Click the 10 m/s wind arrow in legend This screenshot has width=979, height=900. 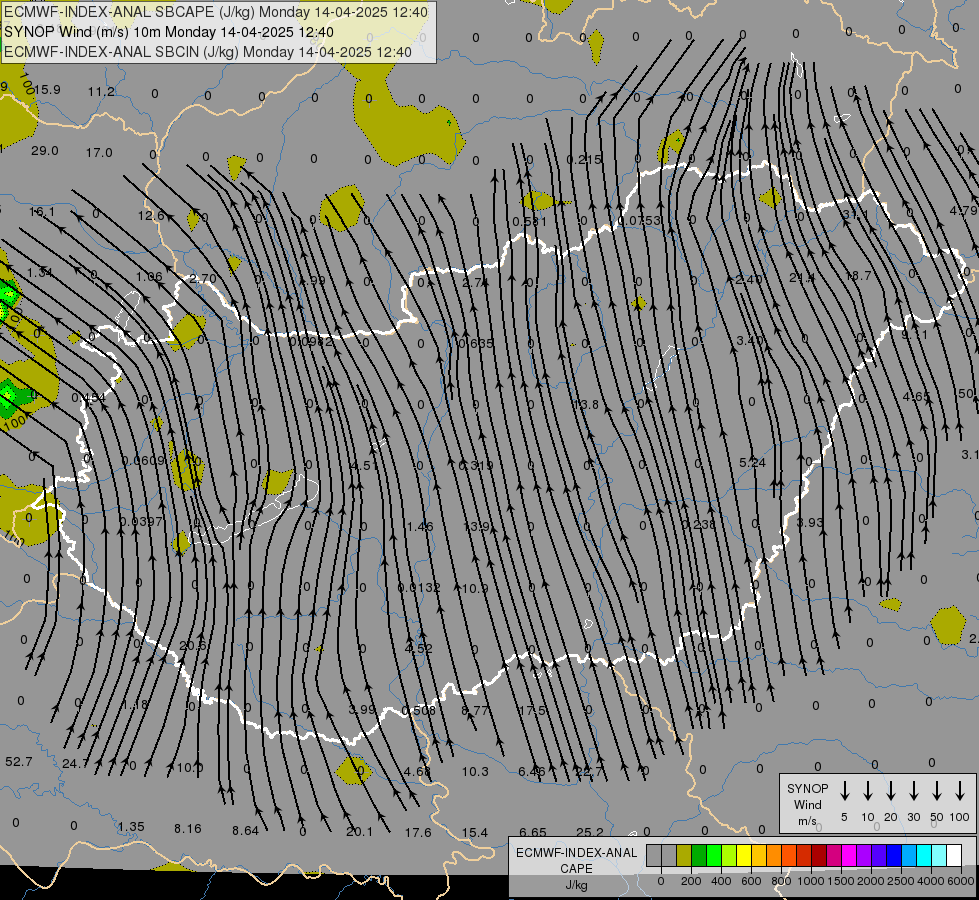coord(867,791)
